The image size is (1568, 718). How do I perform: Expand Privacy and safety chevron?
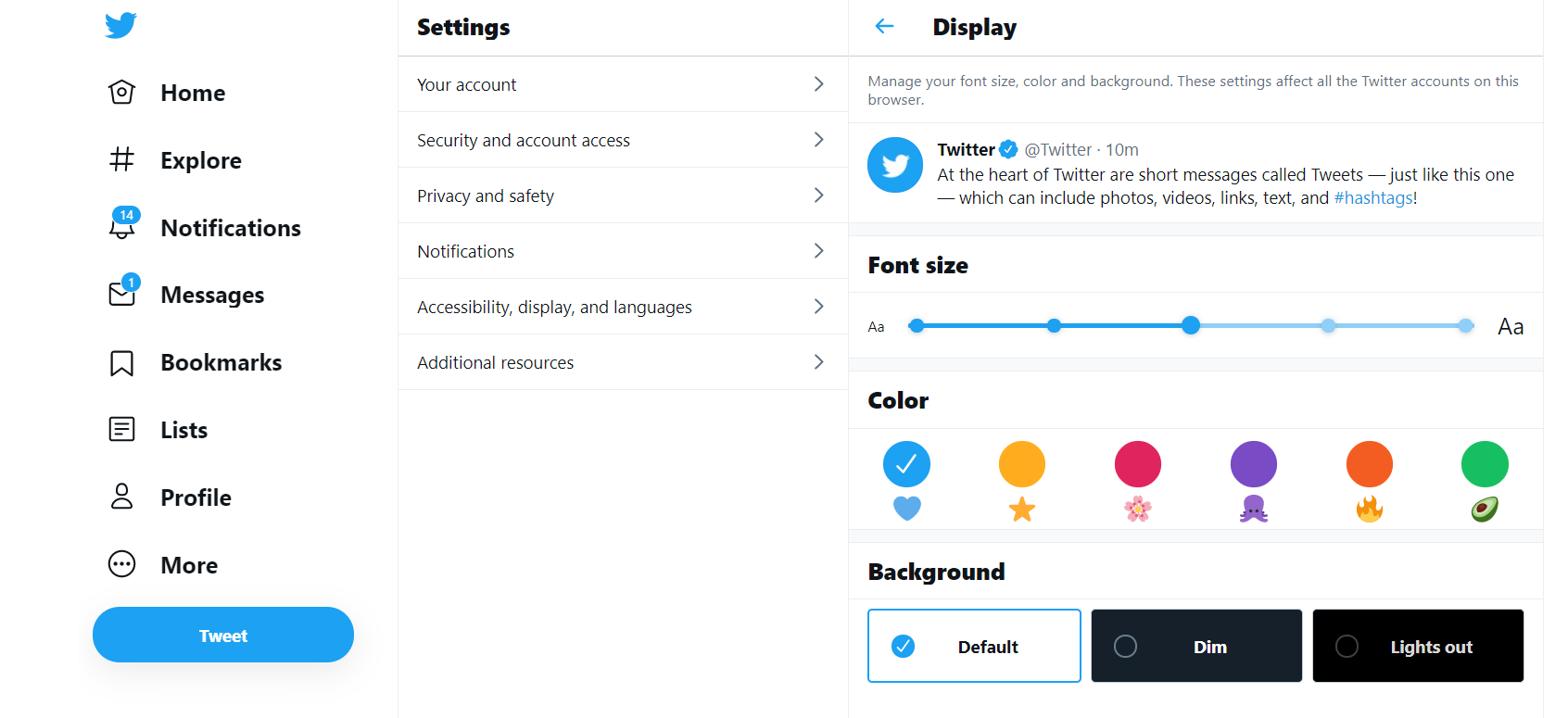(x=818, y=195)
